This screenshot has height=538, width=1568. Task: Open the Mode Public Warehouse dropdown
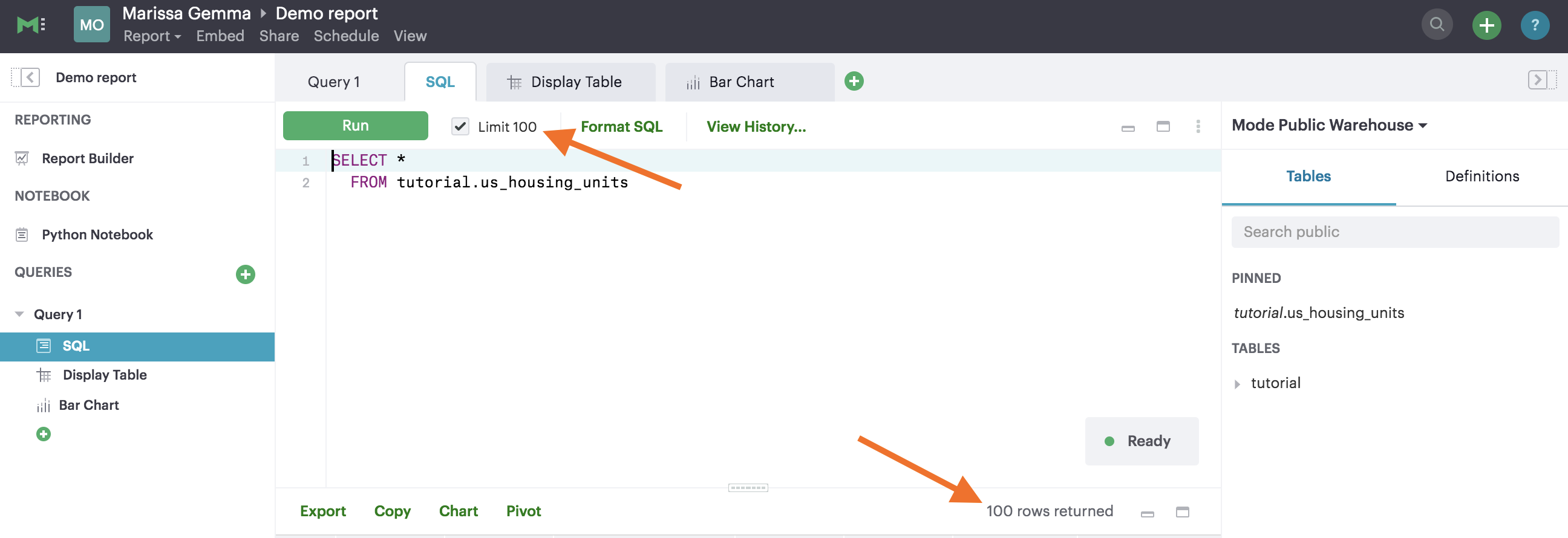click(x=1329, y=125)
